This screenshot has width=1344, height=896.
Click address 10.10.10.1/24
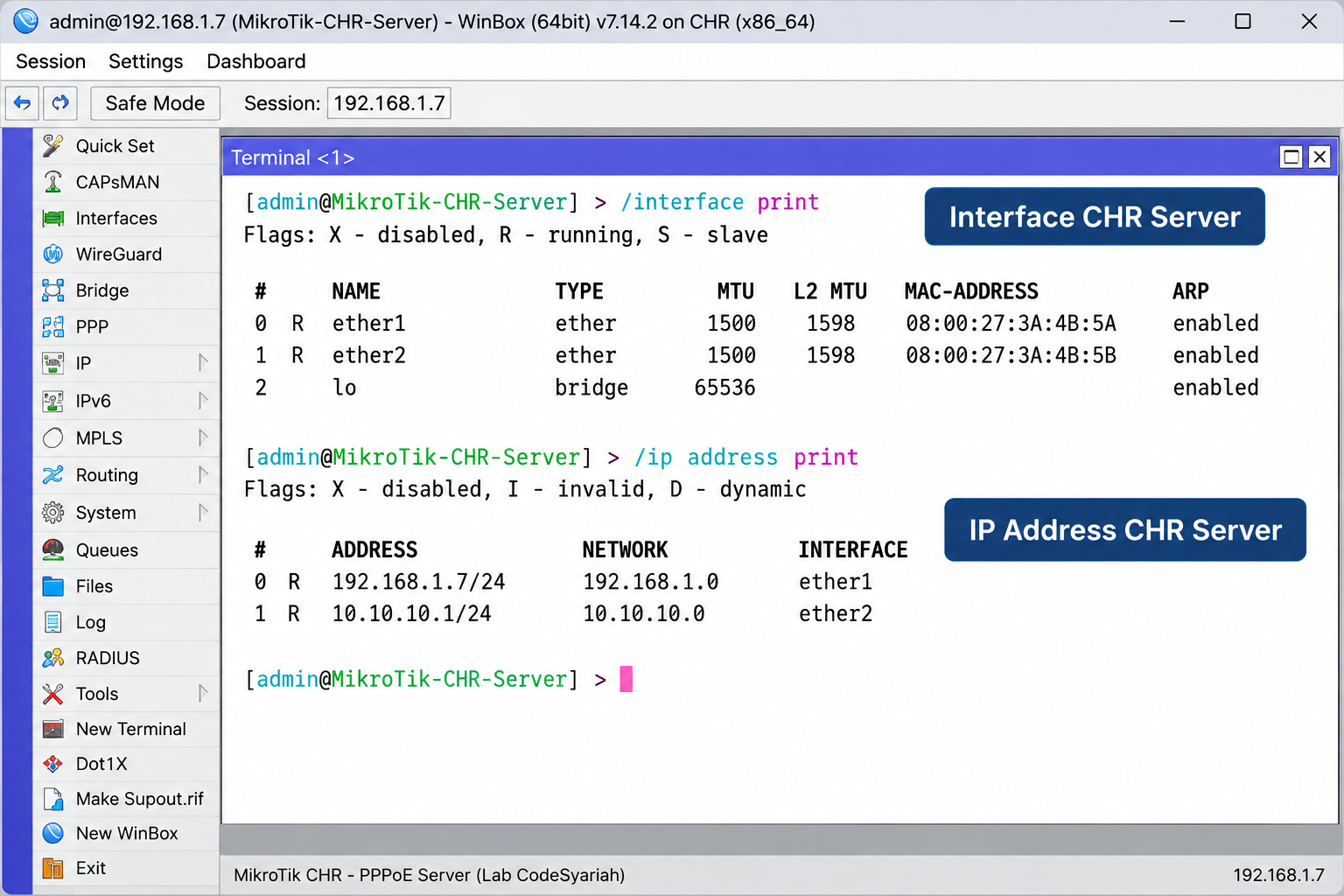(412, 613)
